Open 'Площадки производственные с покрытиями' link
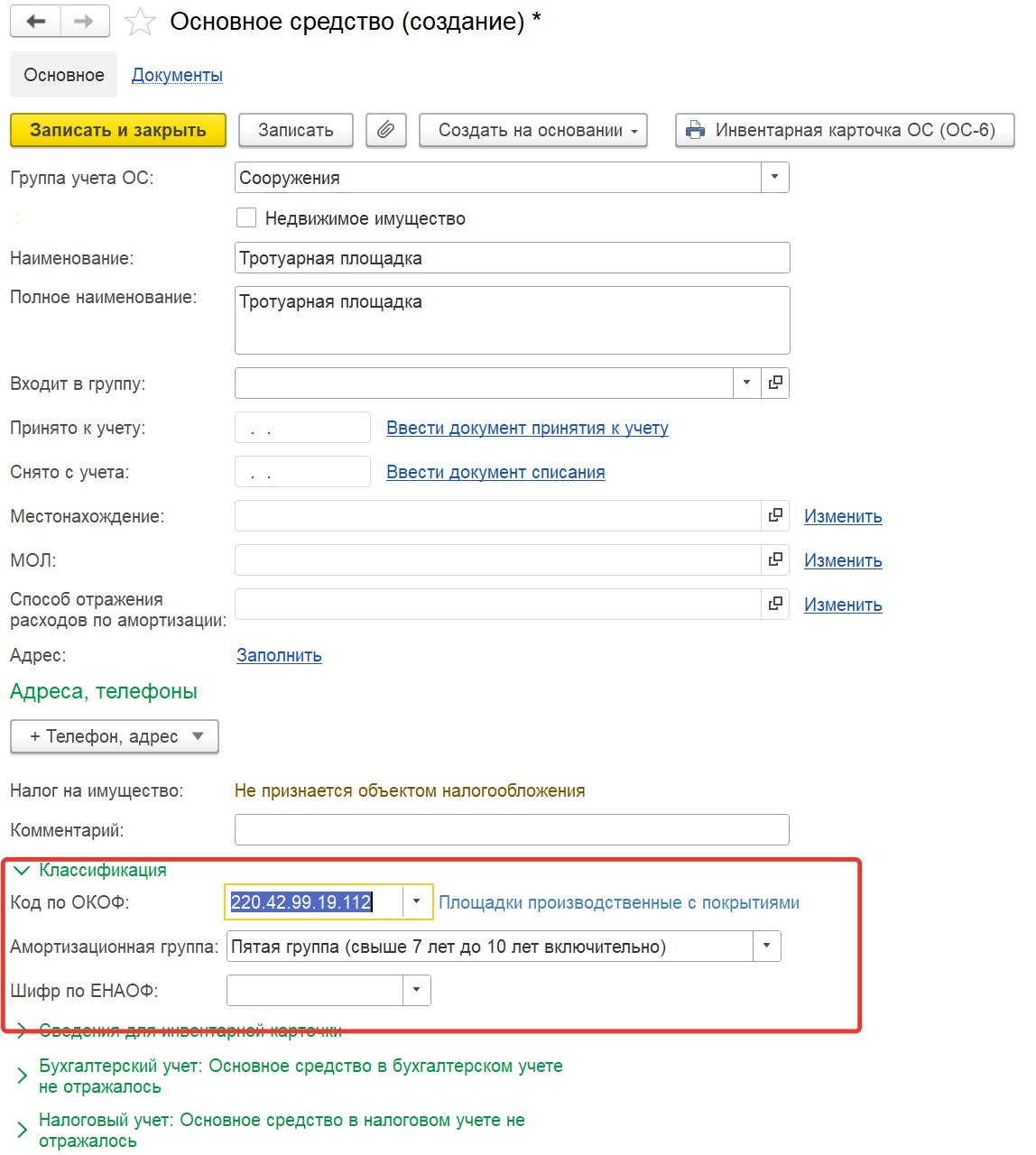 coord(619,902)
